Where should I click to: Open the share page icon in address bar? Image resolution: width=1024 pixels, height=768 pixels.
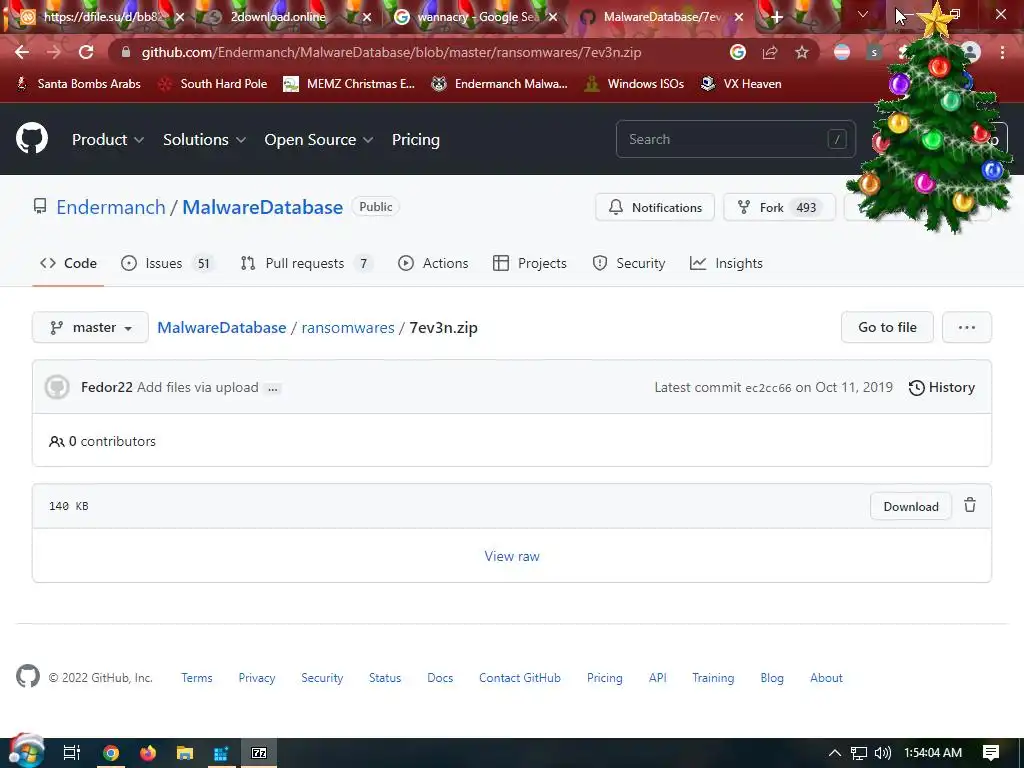pyautogui.click(x=770, y=52)
